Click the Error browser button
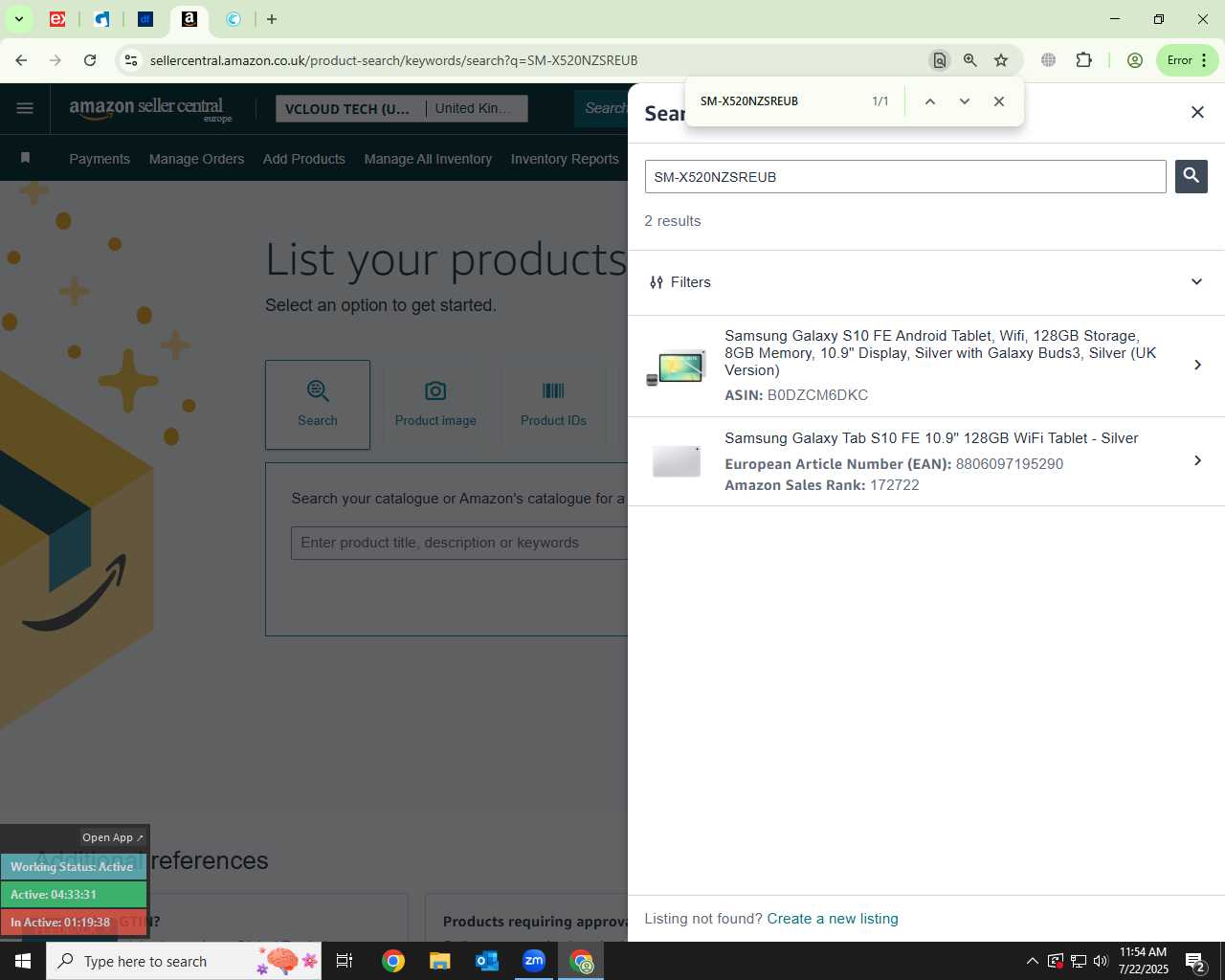This screenshot has width=1225, height=980. (x=1187, y=60)
